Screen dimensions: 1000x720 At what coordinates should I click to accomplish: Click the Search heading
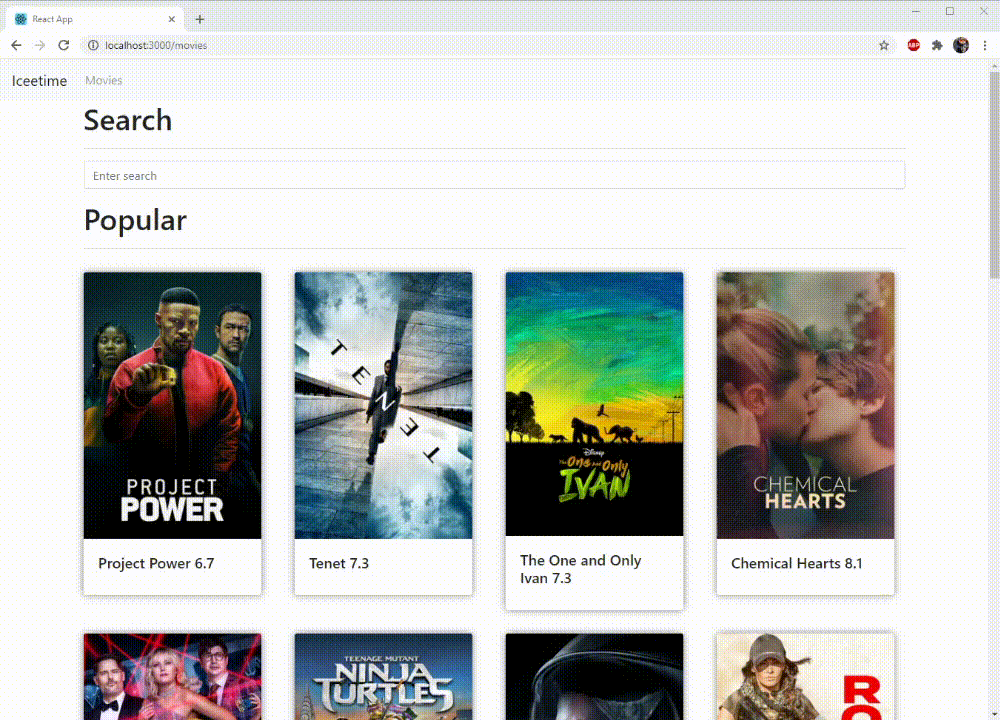coord(128,120)
